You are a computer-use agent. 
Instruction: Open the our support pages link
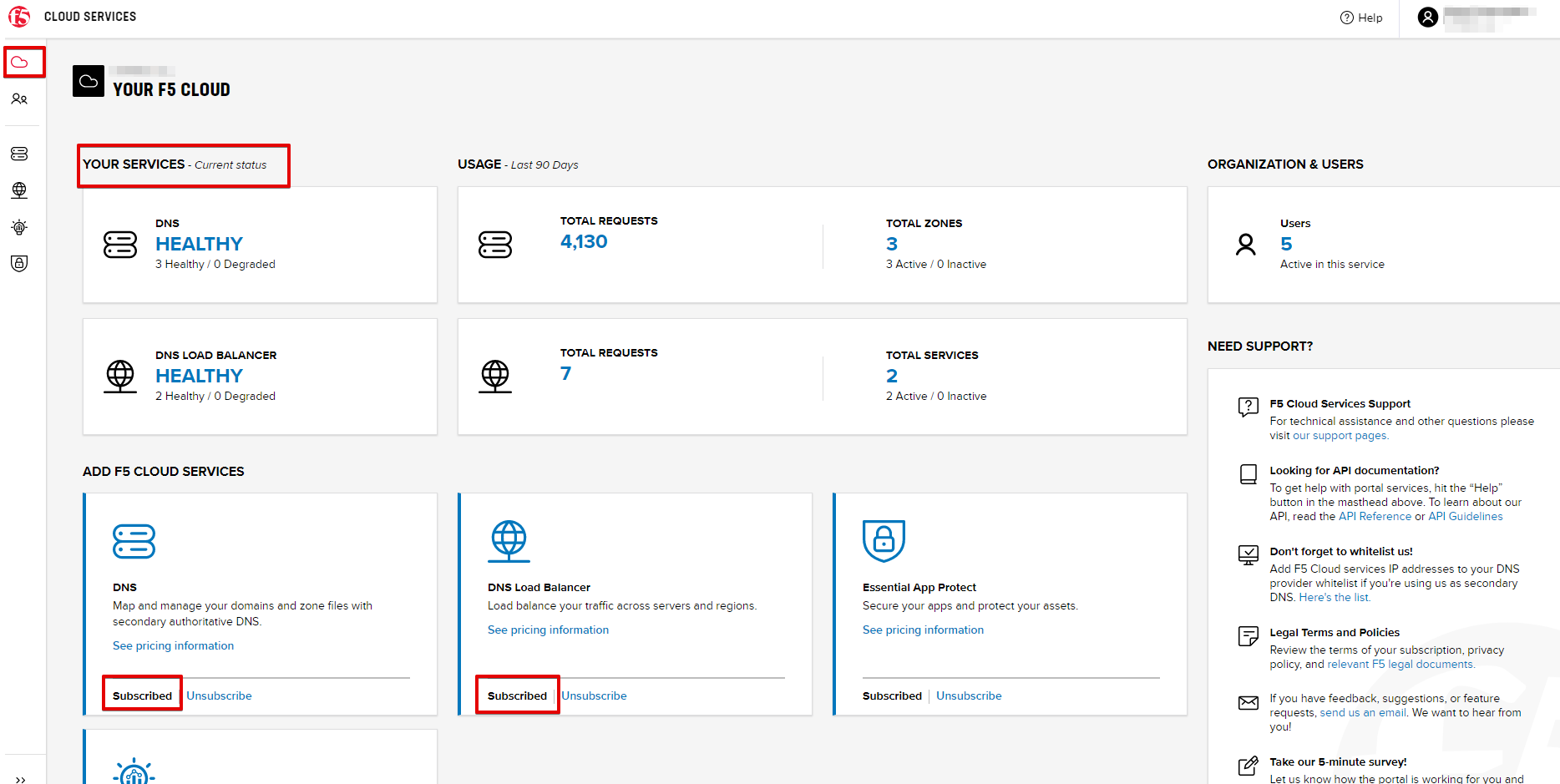(1340, 436)
